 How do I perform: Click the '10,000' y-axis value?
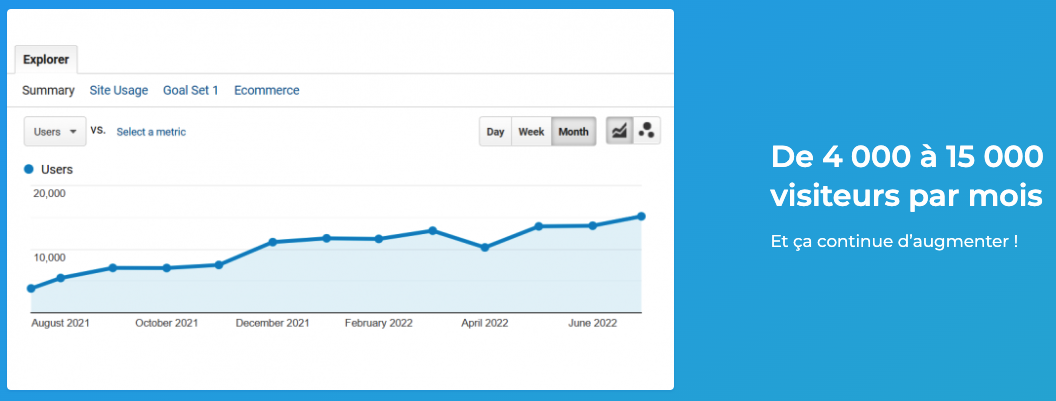49,257
